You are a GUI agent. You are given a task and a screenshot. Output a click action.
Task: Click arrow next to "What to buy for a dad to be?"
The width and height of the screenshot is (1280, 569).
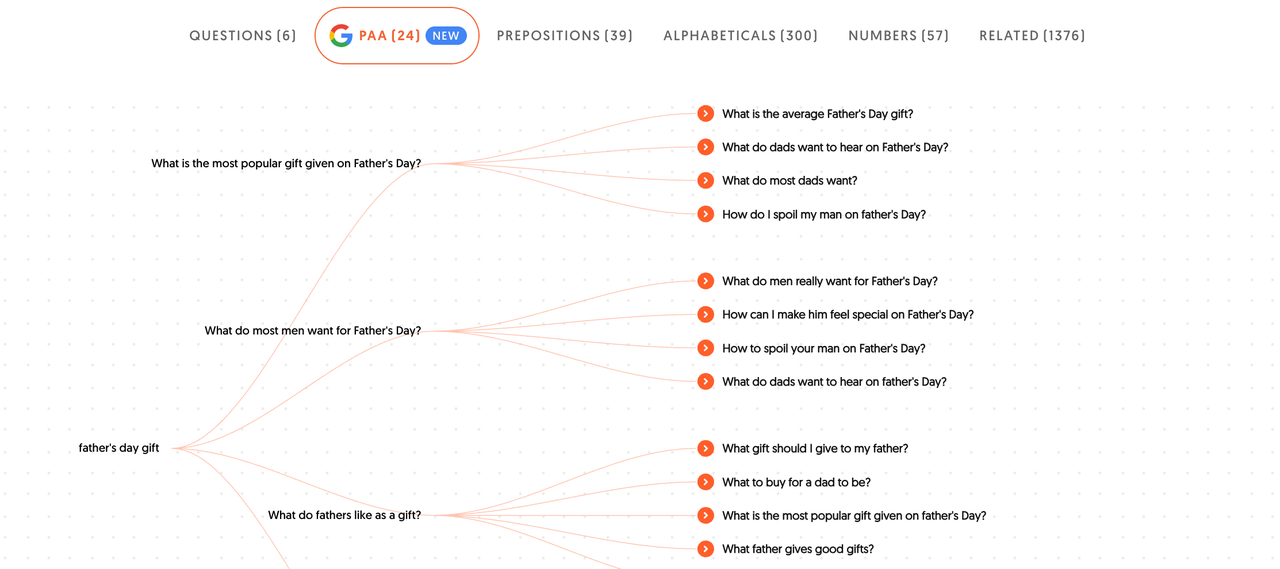click(705, 482)
